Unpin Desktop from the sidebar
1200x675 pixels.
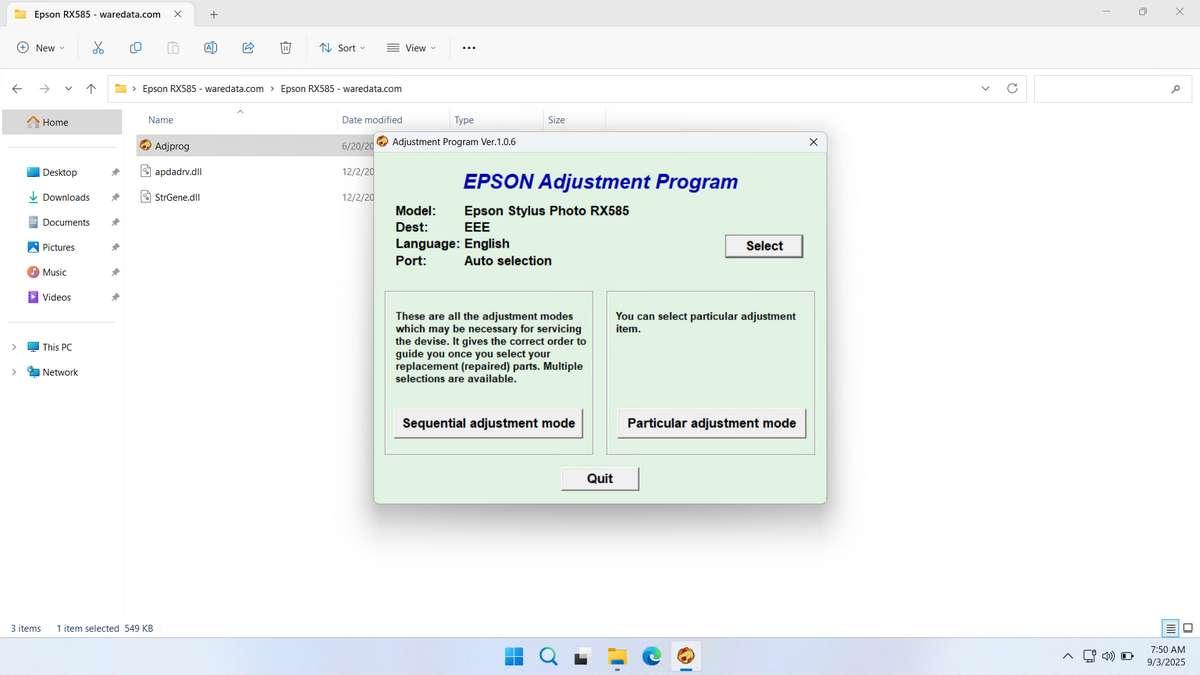pyautogui.click(x=115, y=171)
